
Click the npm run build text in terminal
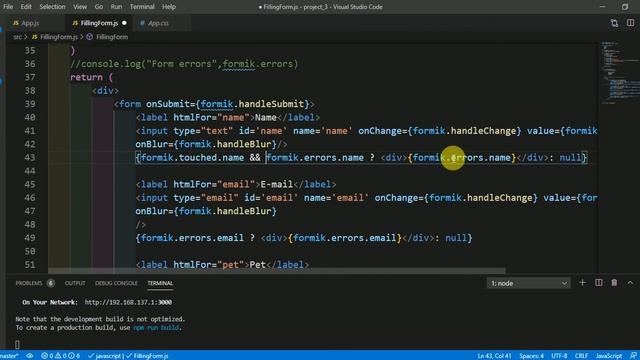click(x=156, y=328)
